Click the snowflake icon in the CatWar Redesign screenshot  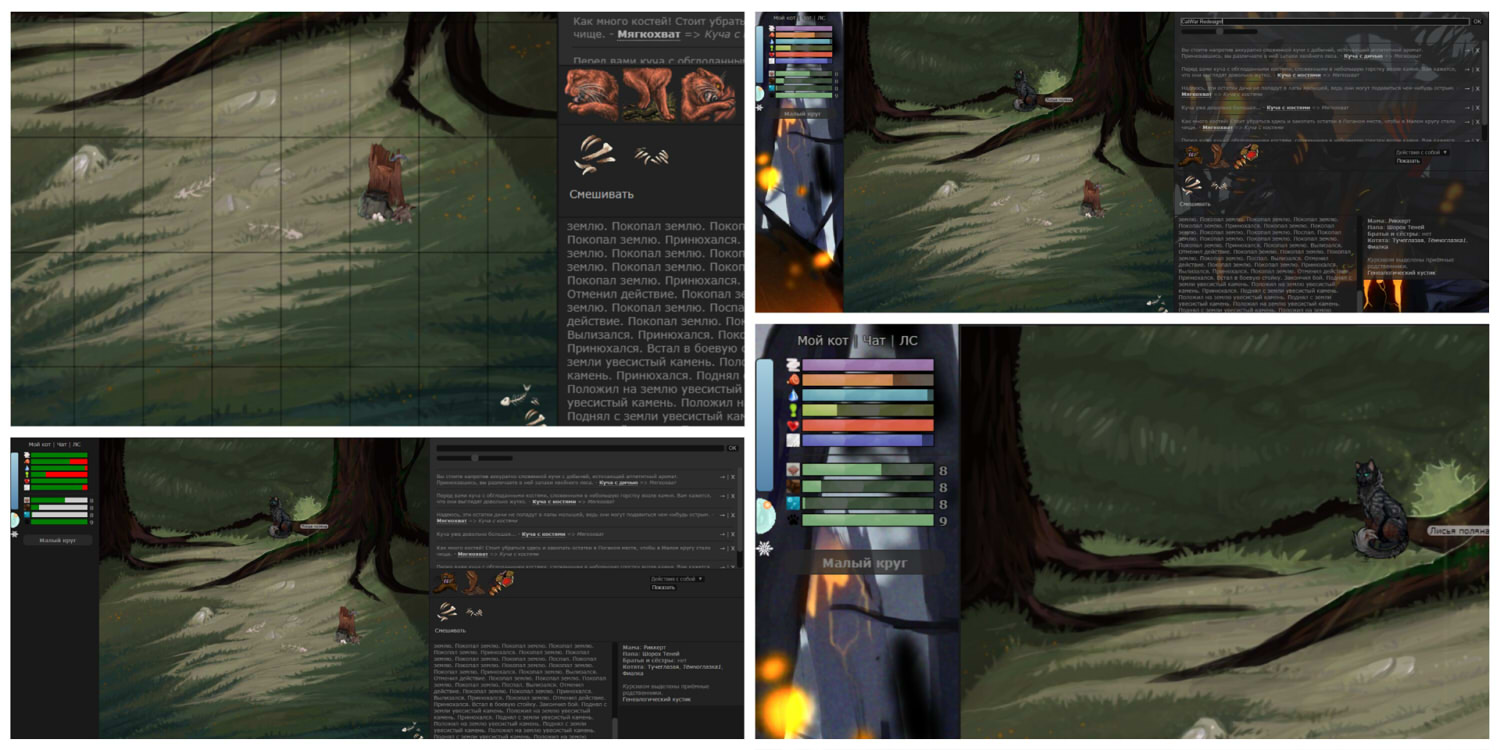pyautogui.click(x=759, y=108)
